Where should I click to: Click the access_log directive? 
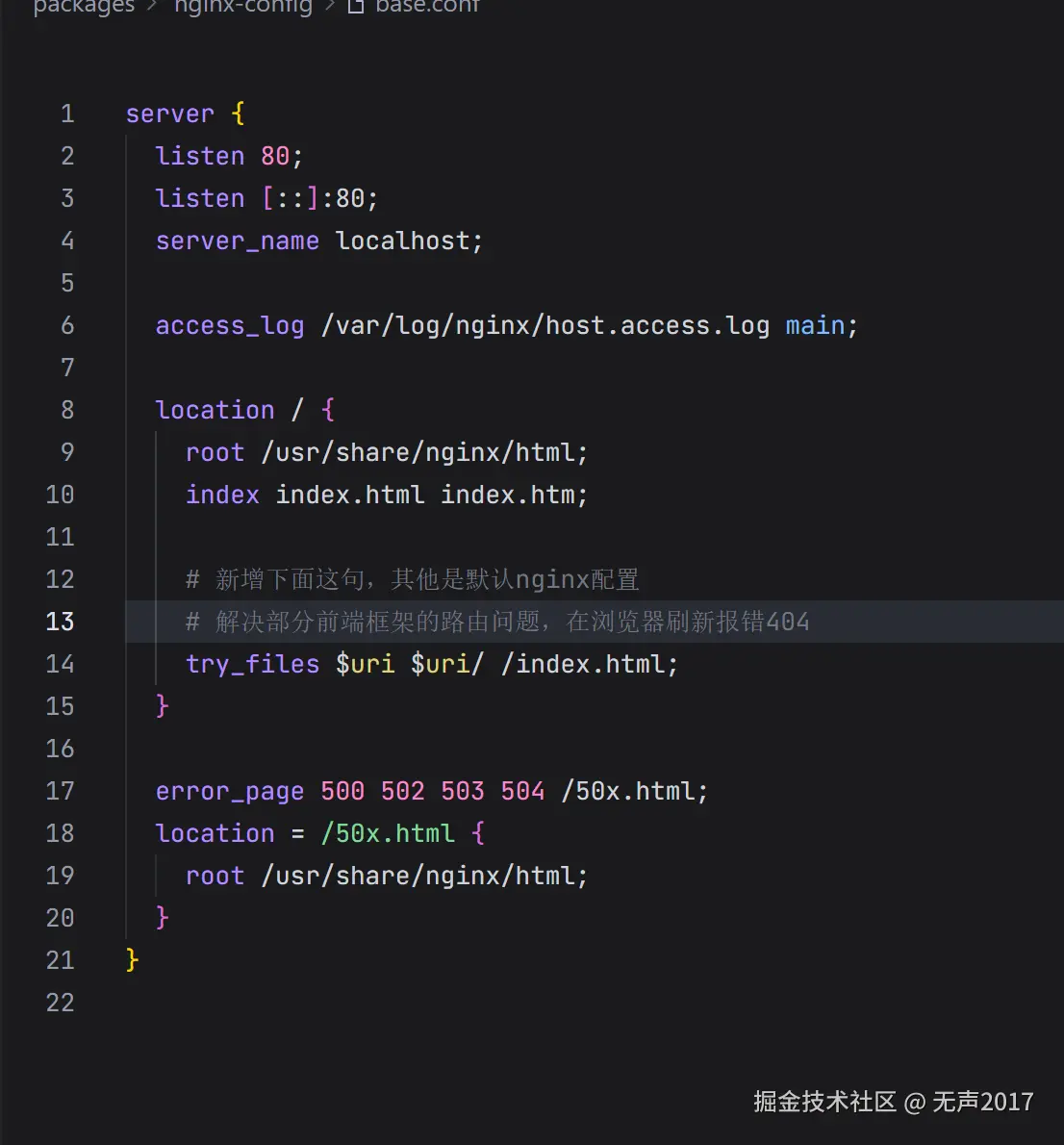pyautogui.click(x=230, y=326)
